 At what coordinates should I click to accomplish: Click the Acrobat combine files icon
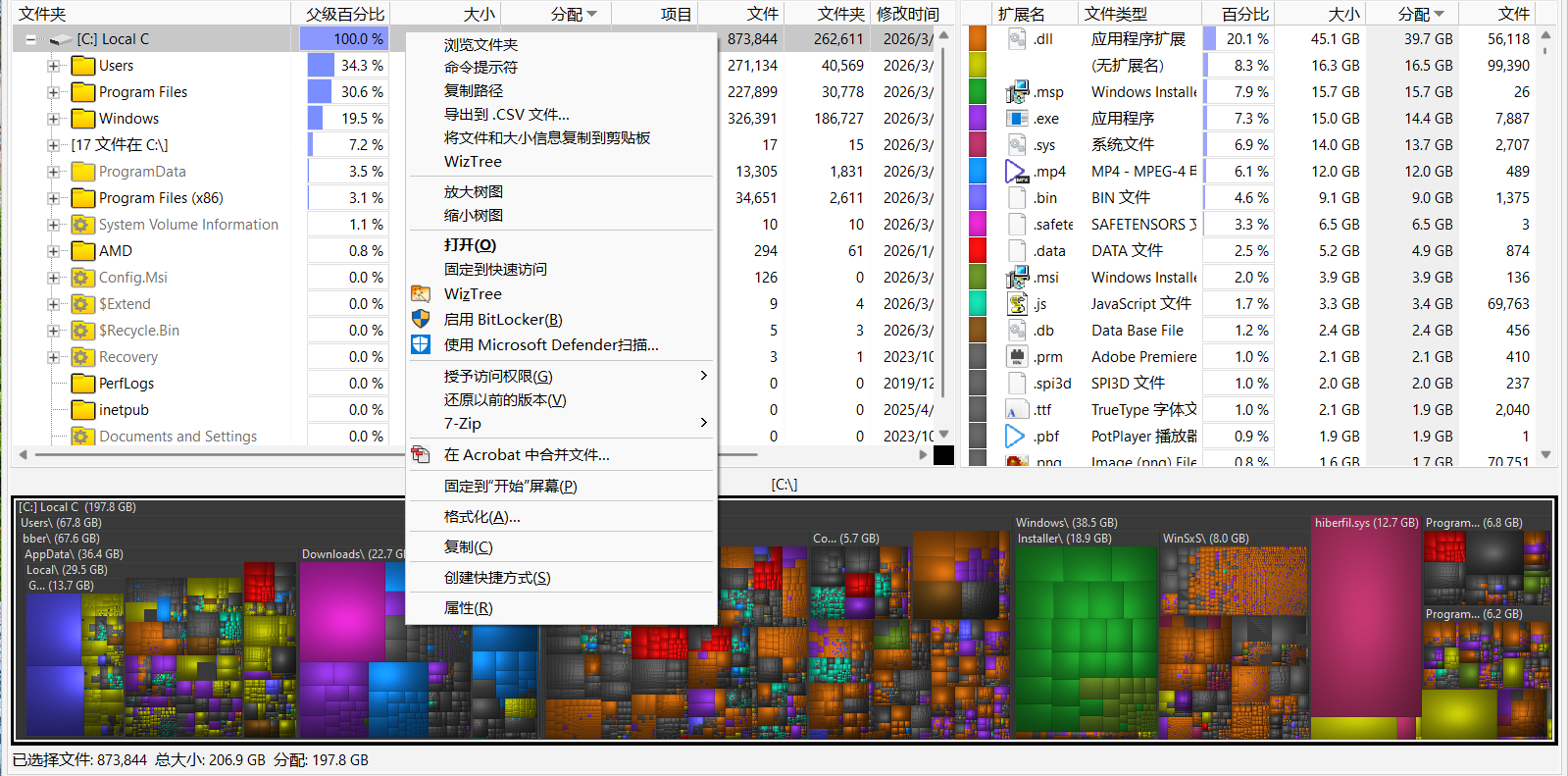pyautogui.click(x=421, y=454)
